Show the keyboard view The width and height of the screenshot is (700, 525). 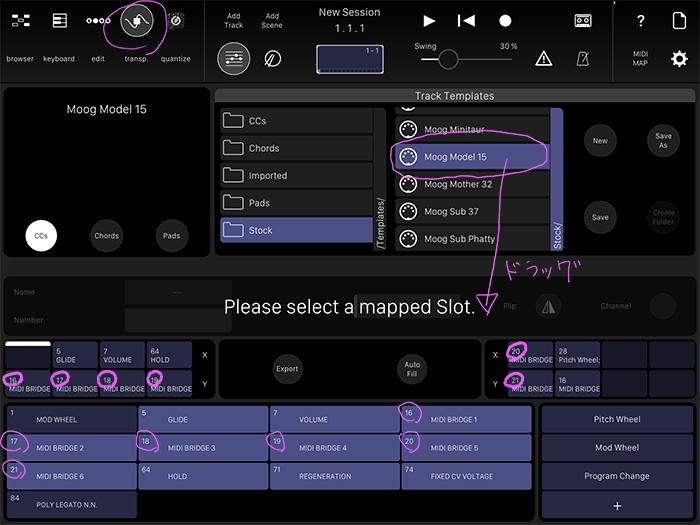59,21
